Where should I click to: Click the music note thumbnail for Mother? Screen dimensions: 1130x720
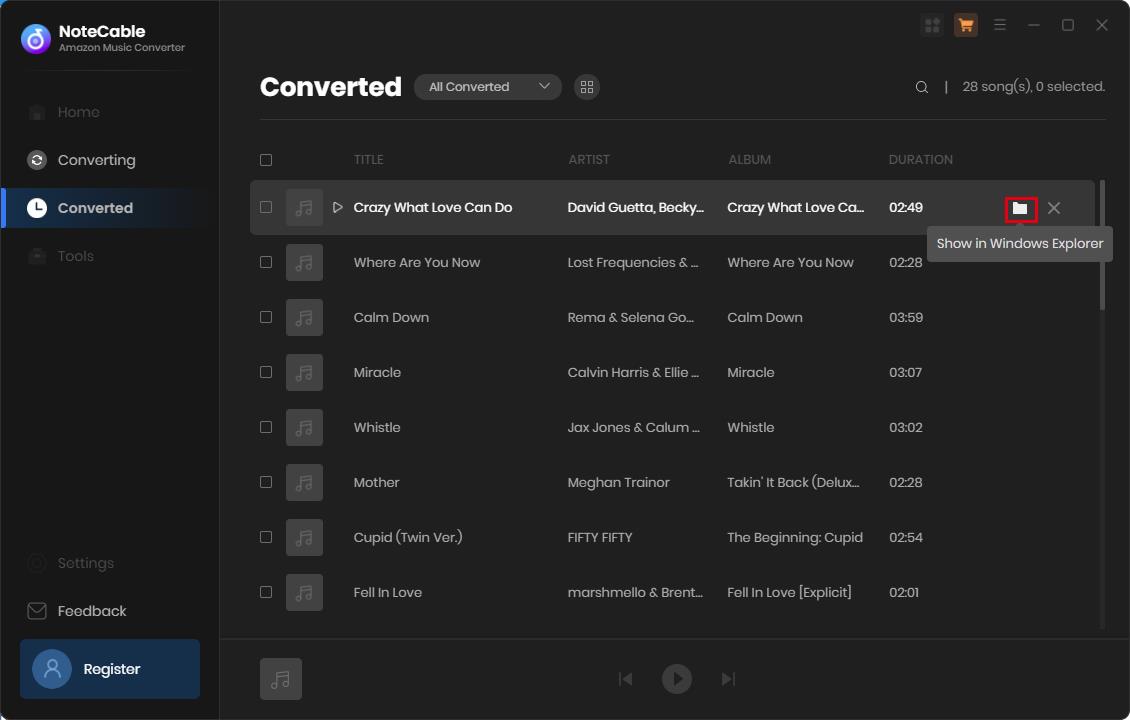tap(304, 482)
